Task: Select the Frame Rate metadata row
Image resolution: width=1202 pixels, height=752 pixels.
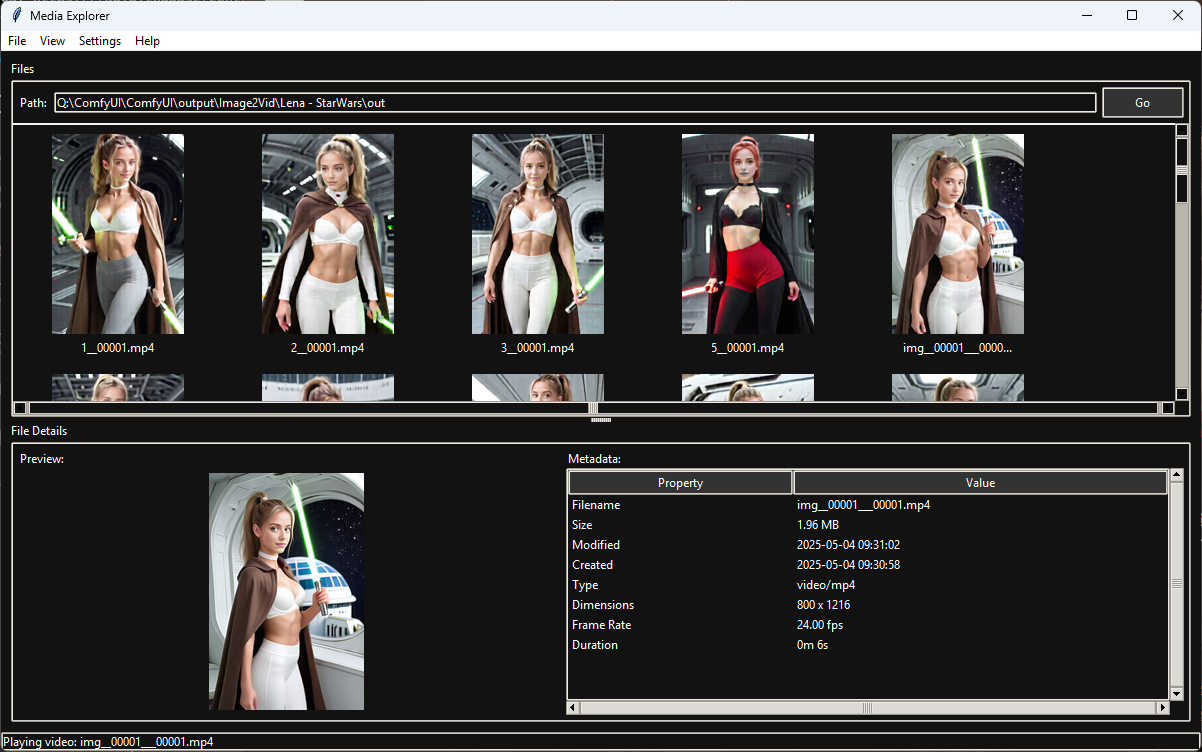Action: coord(867,625)
